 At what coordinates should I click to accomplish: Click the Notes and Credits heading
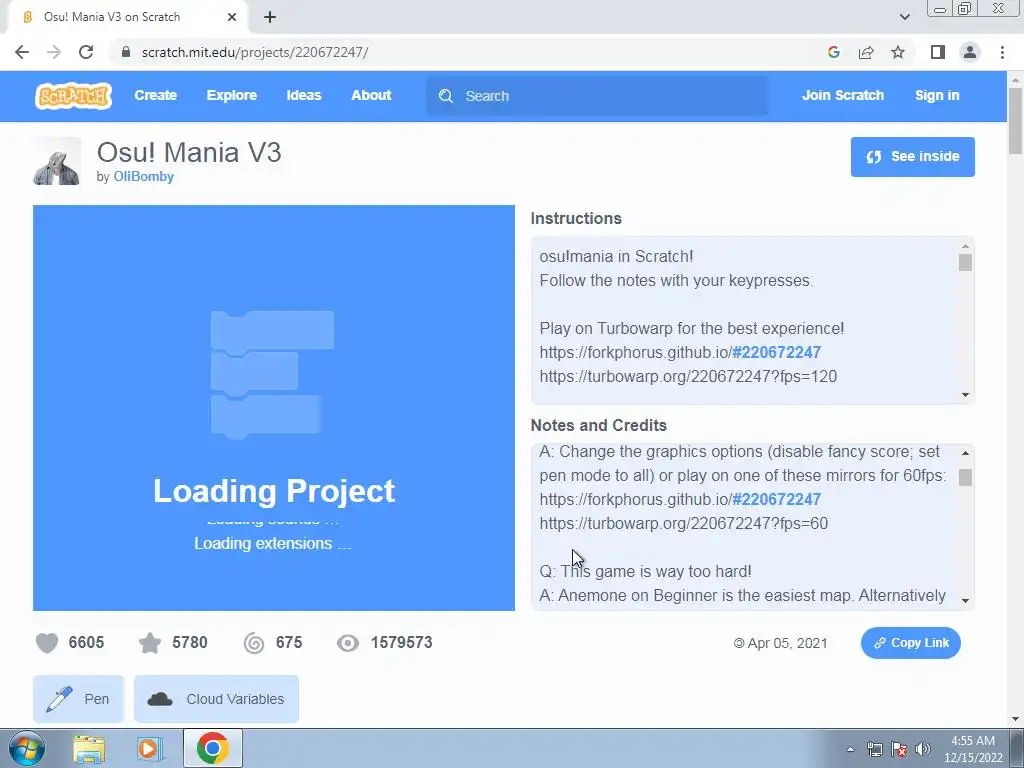click(x=599, y=426)
